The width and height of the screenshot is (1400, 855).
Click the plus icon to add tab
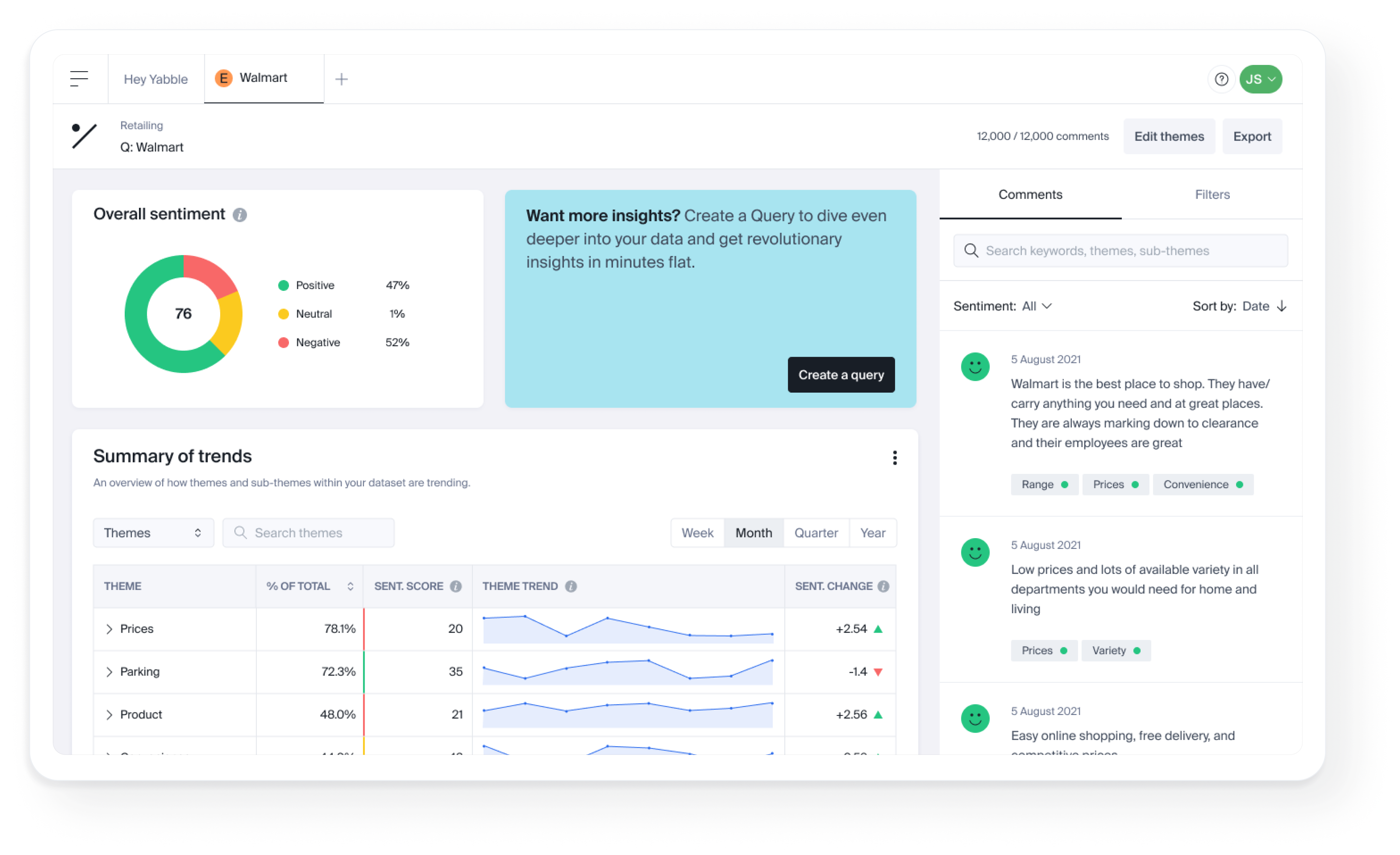pyautogui.click(x=341, y=79)
